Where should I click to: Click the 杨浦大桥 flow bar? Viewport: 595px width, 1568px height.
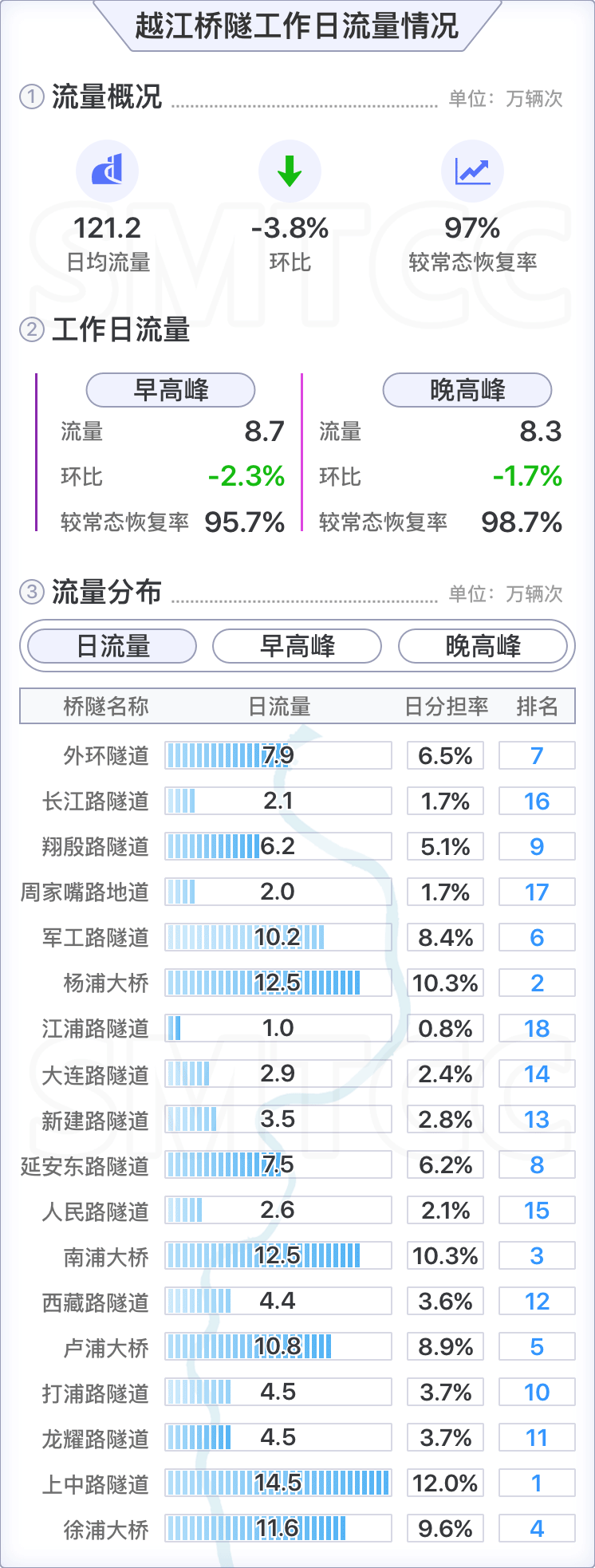[278, 983]
